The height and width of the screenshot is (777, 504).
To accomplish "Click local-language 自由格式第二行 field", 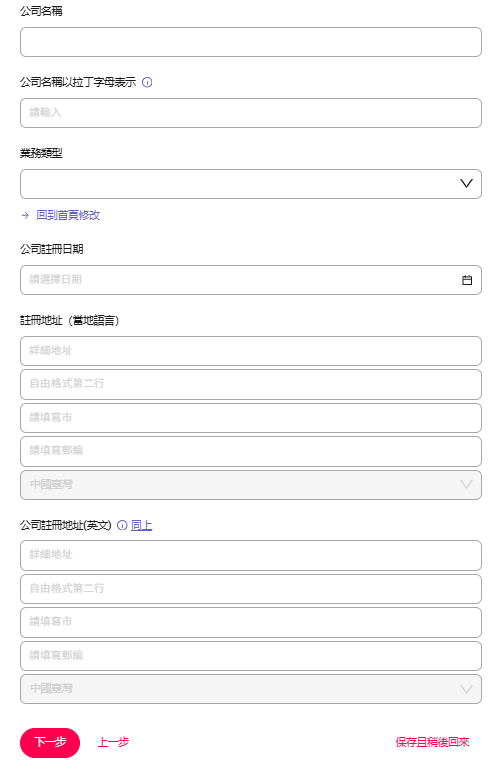I will tap(251, 384).
